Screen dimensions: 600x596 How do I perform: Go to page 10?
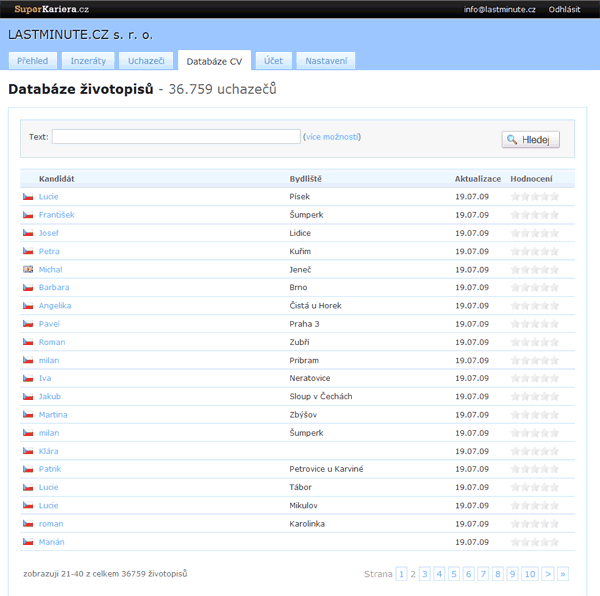click(x=530, y=574)
